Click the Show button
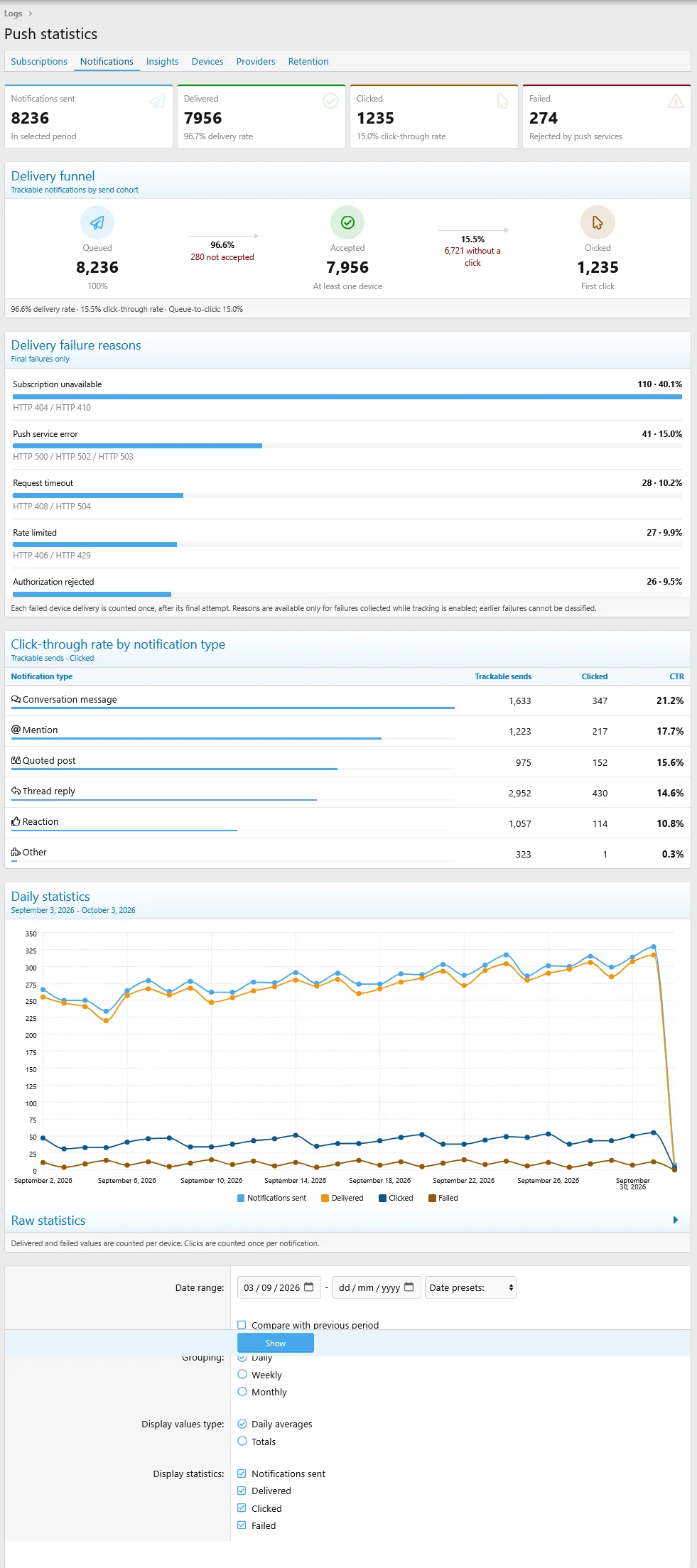This screenshot has width=697, height=1568. tap(276, 1343)
